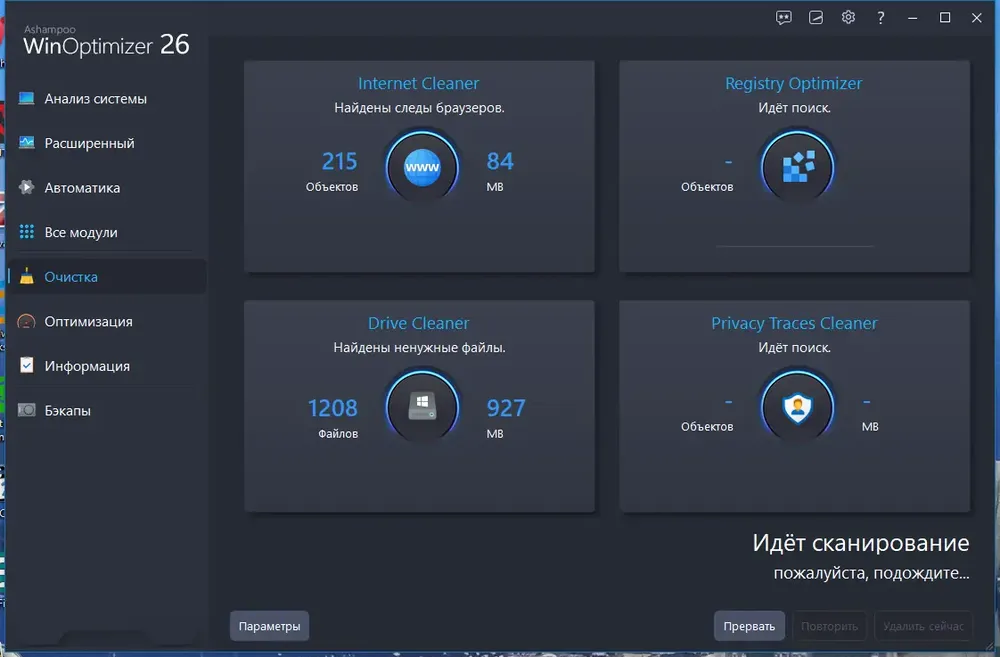
Task: Open the feedback chat bubble icon
Action: click(783, 18)
